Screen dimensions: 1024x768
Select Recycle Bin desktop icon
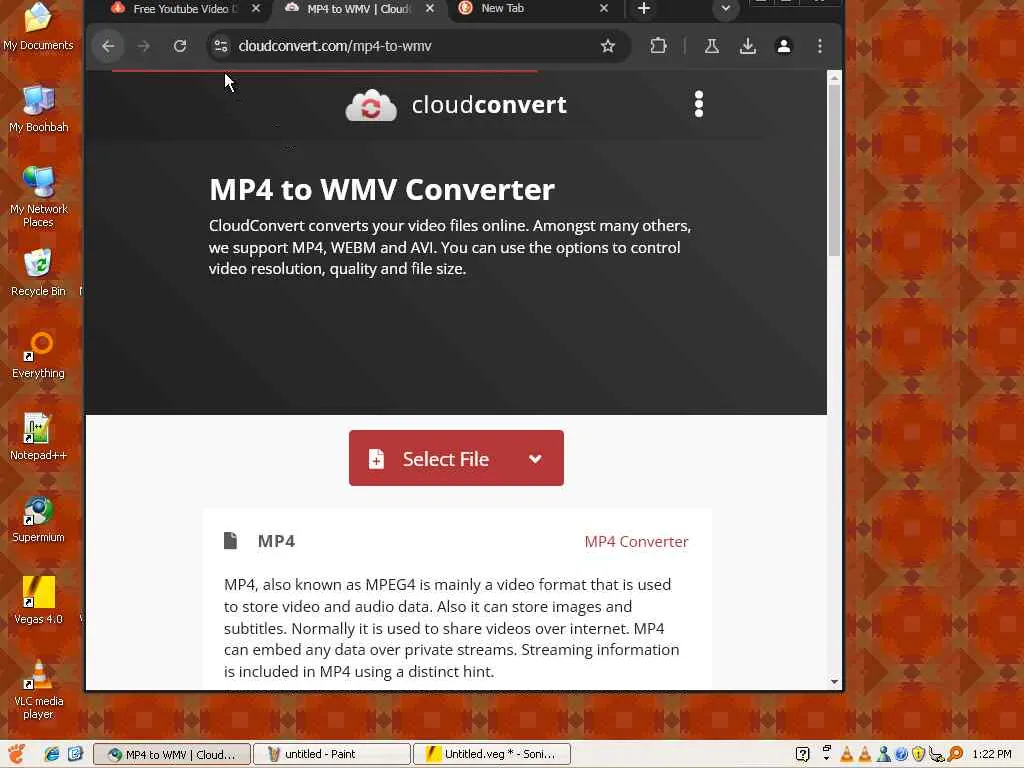[38, 273]
